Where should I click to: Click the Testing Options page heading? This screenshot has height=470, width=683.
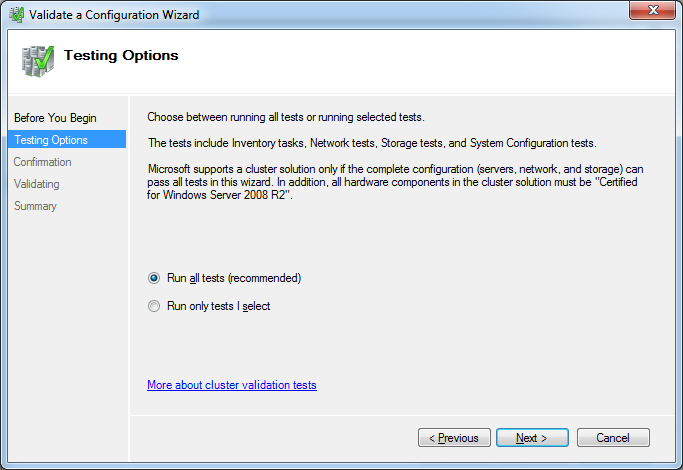121,55
